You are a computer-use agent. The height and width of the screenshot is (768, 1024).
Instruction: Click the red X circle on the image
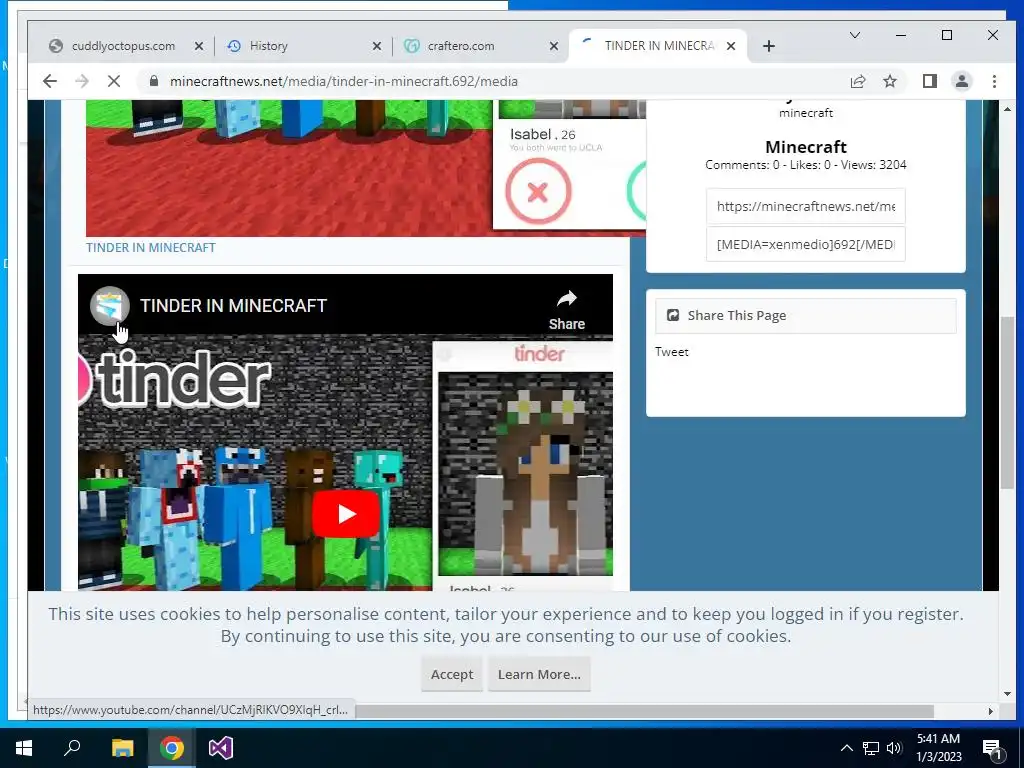pos(538,191)
